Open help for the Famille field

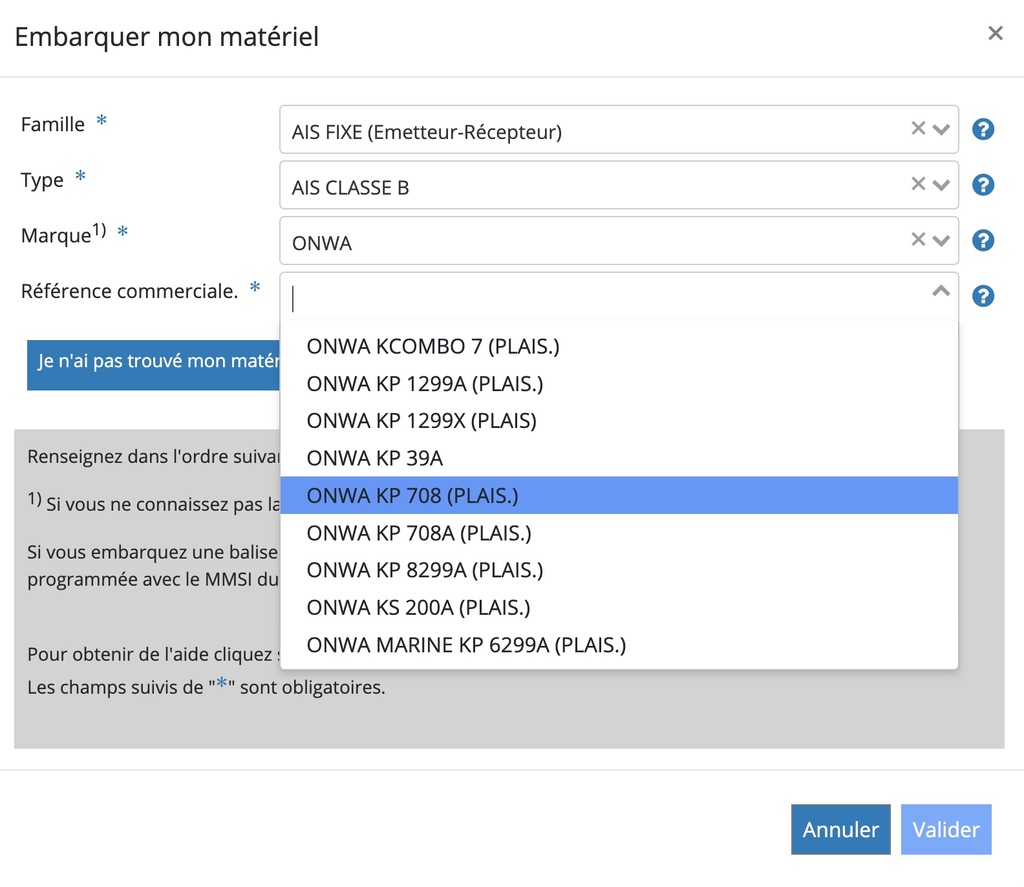coord(983,129)
